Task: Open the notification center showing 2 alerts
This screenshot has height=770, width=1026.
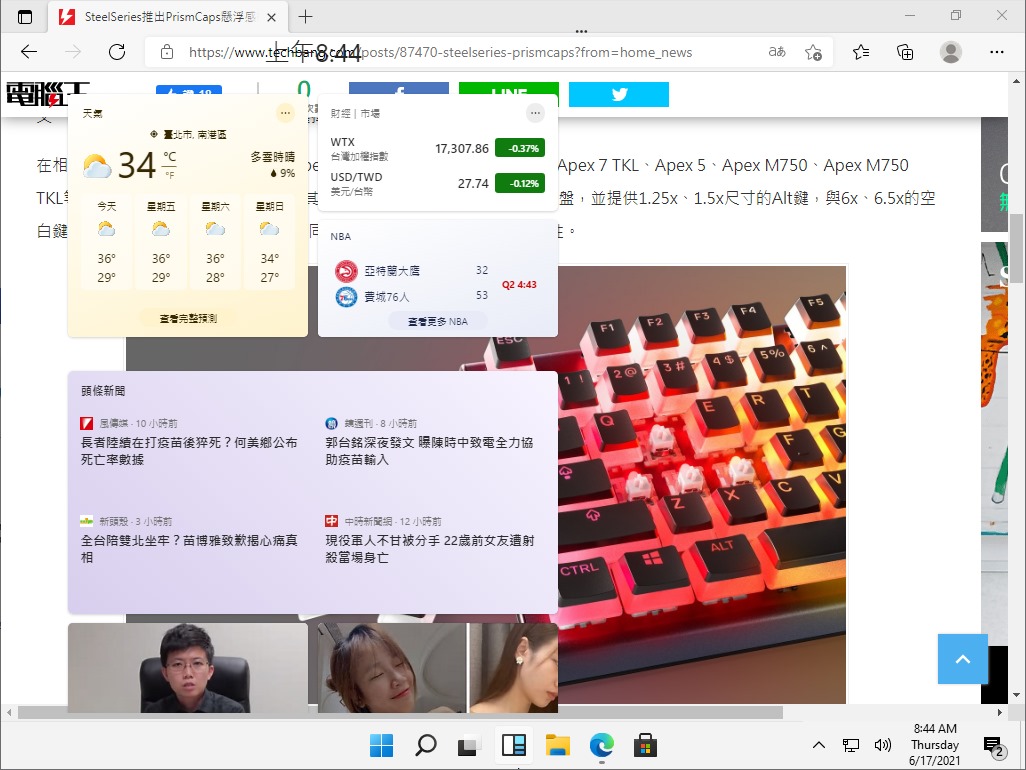Action: coord(996,748)
